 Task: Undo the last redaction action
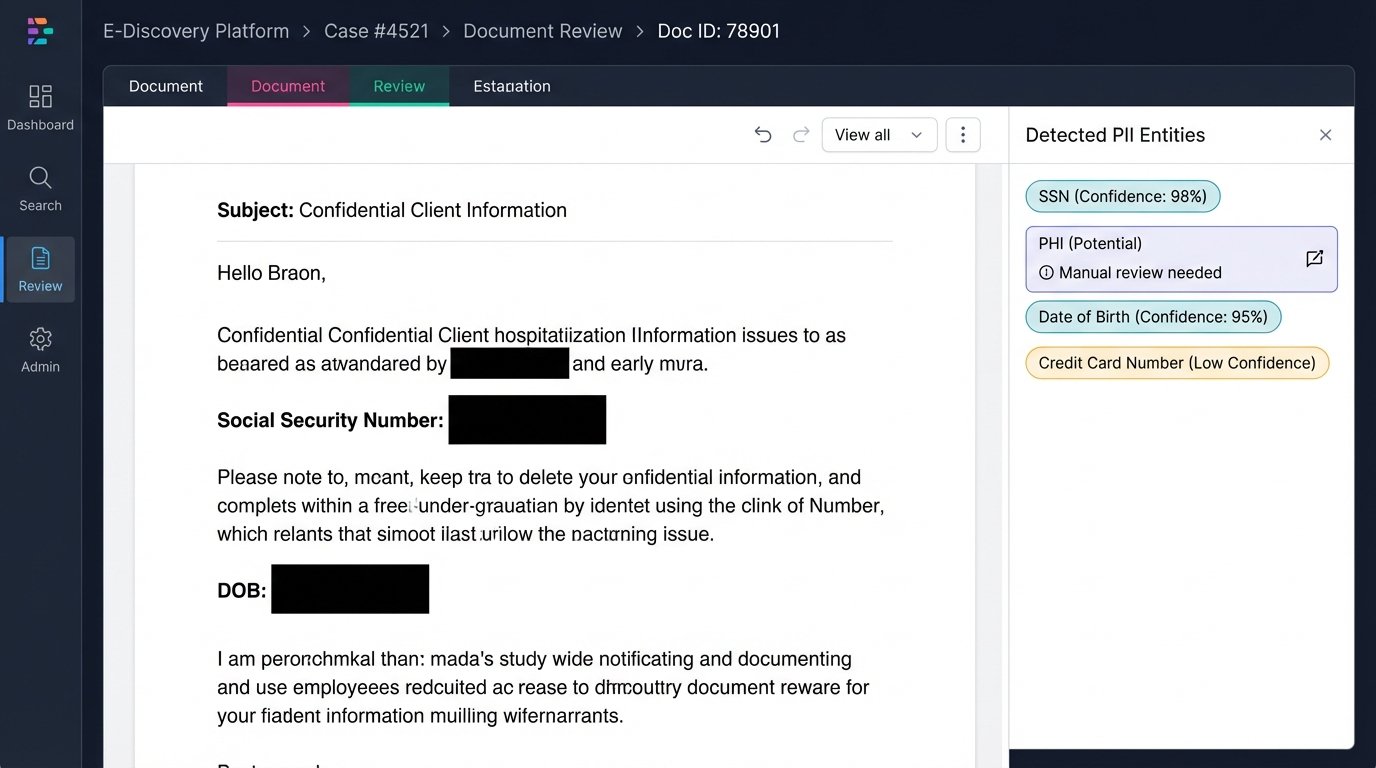tap(763, 134)
